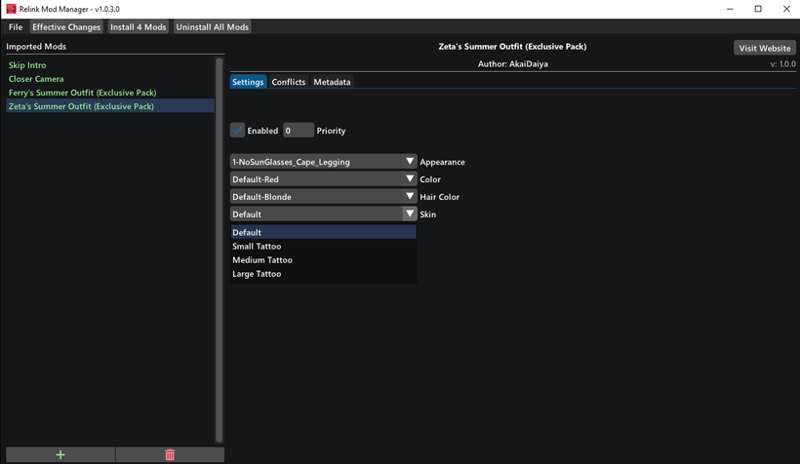The image size is (800, 464).
Task: Click Install 4 Mods
Action: [138, 27]
